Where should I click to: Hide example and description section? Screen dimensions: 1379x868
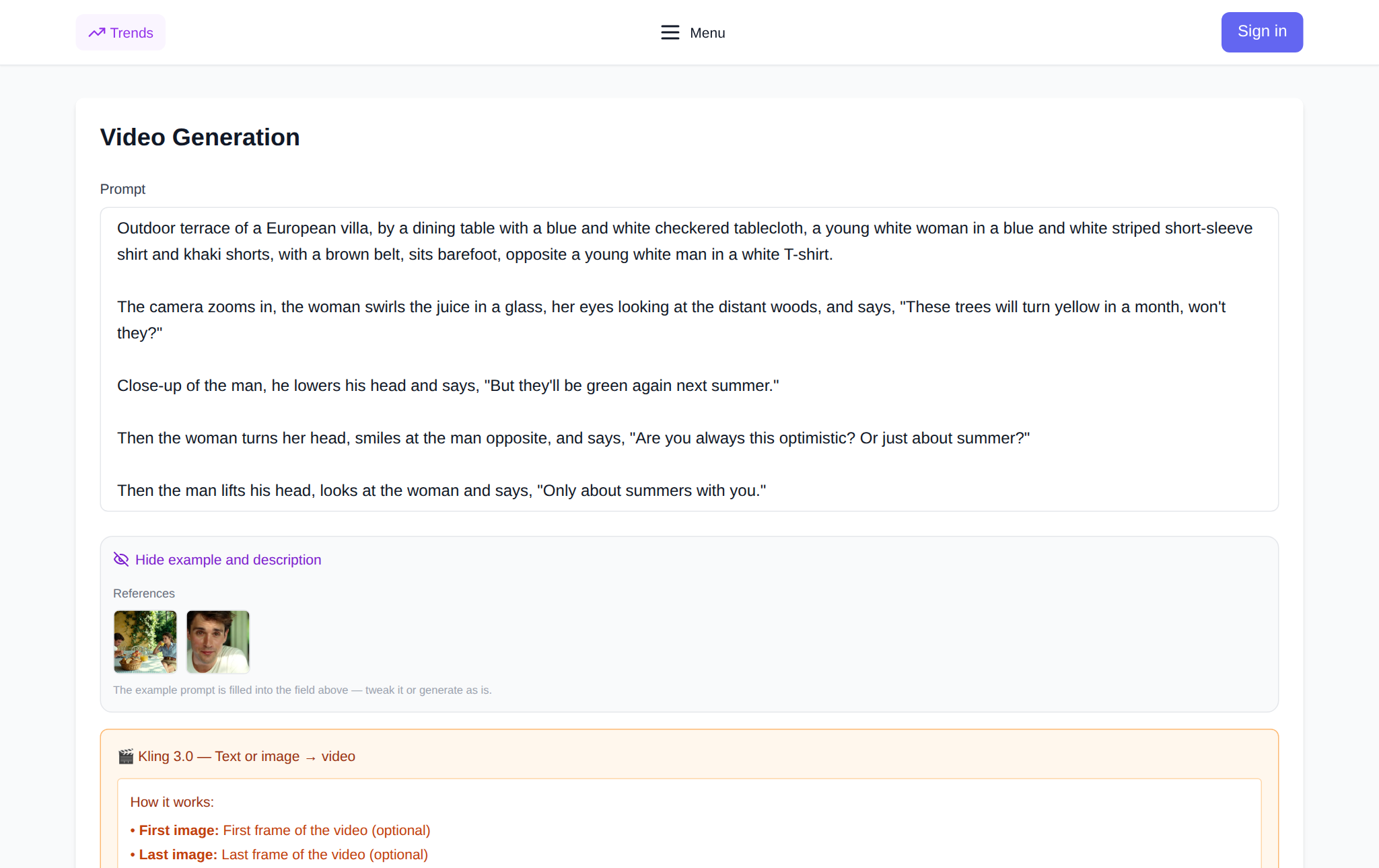(x=217, y=559)
